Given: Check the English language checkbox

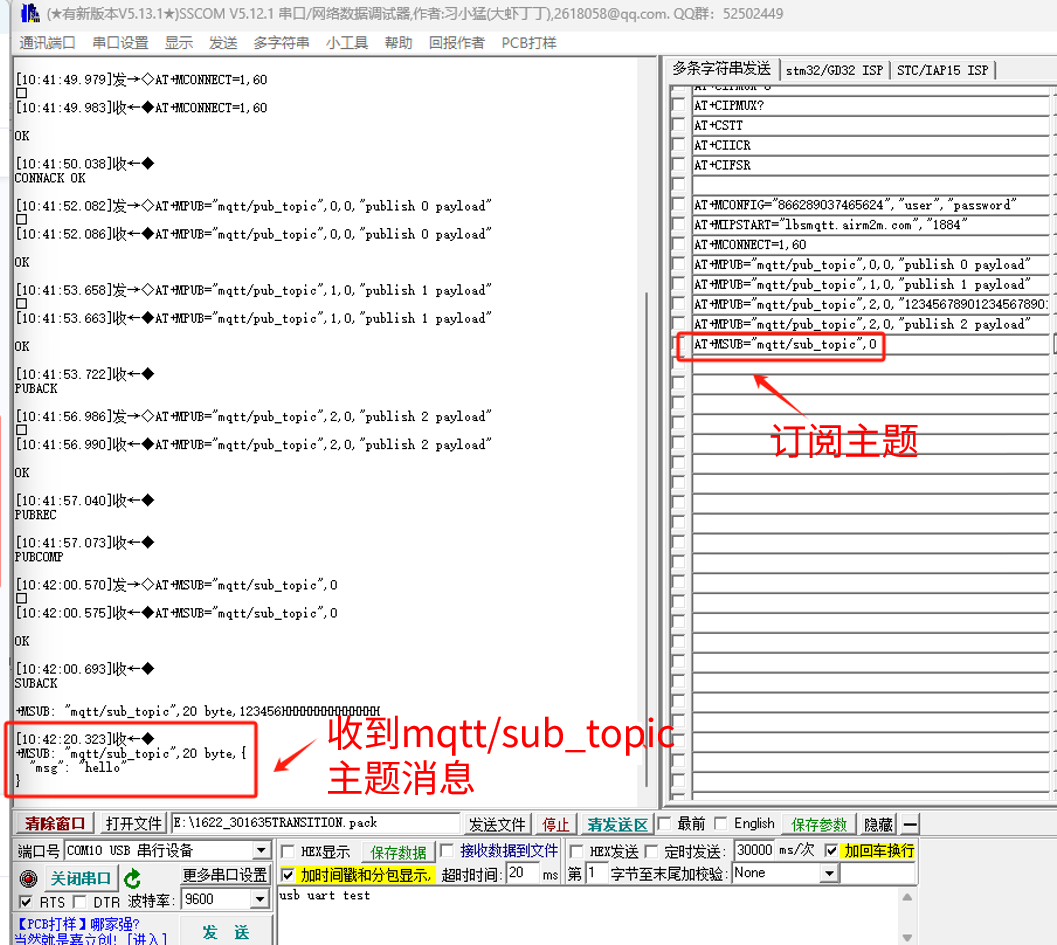Looking at the screenshot, I should [721, 823].
